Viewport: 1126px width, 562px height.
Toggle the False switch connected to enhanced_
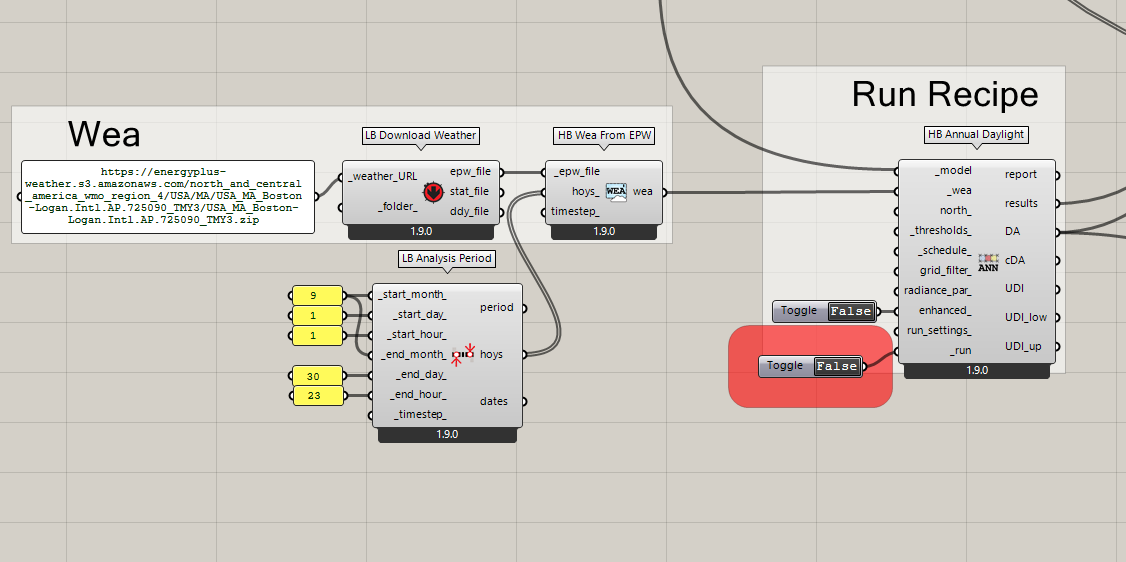click(850, 311)
